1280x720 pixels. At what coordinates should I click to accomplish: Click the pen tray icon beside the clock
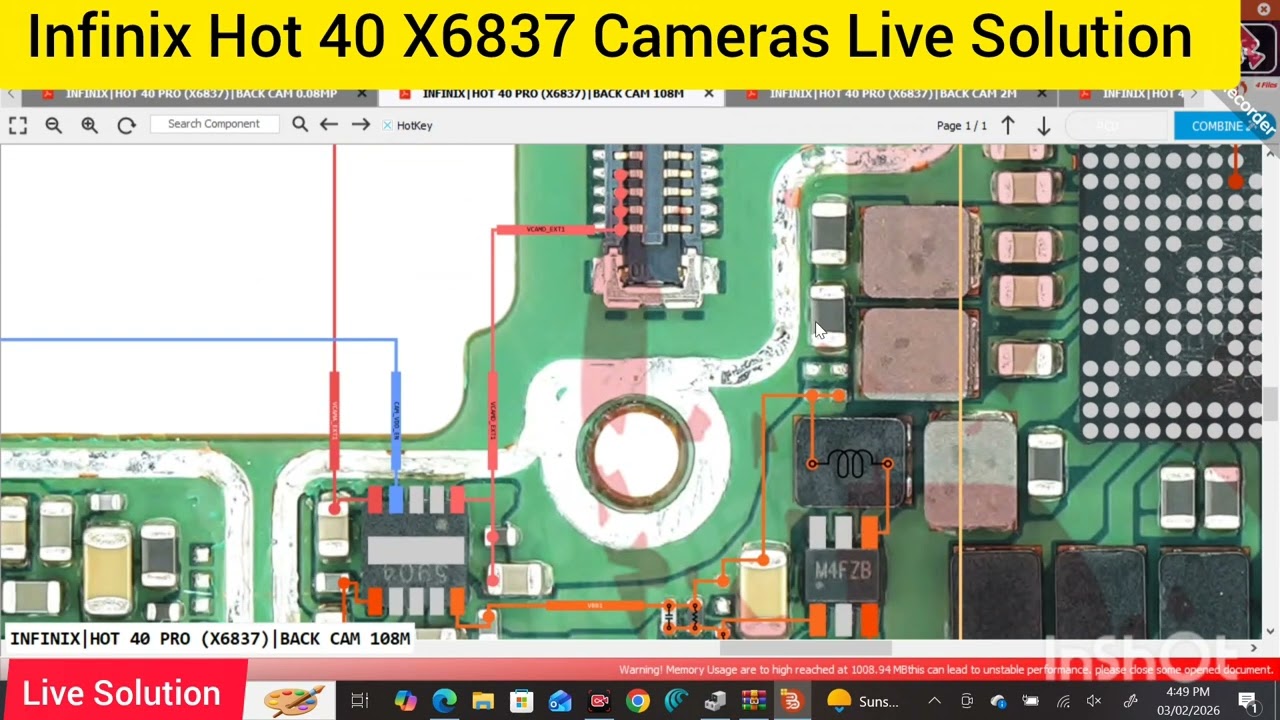click(x=1130, y=701)
